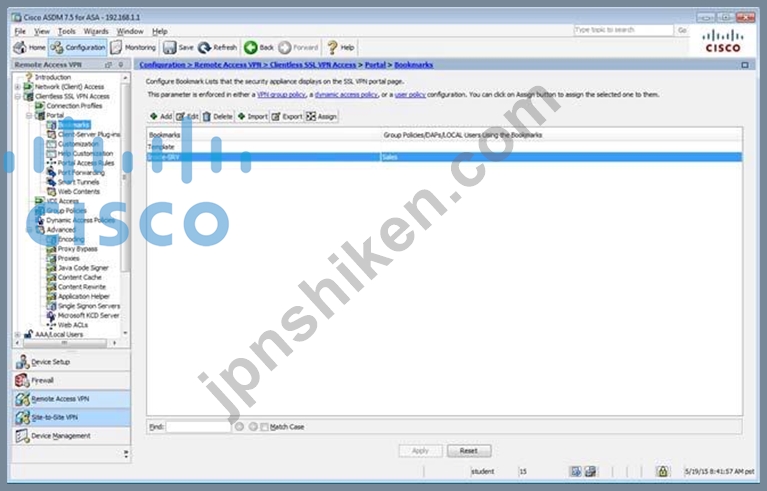Select Bookmarks in the tree
The height and width of the screenshot is (491, 767).
coord(73,125)
